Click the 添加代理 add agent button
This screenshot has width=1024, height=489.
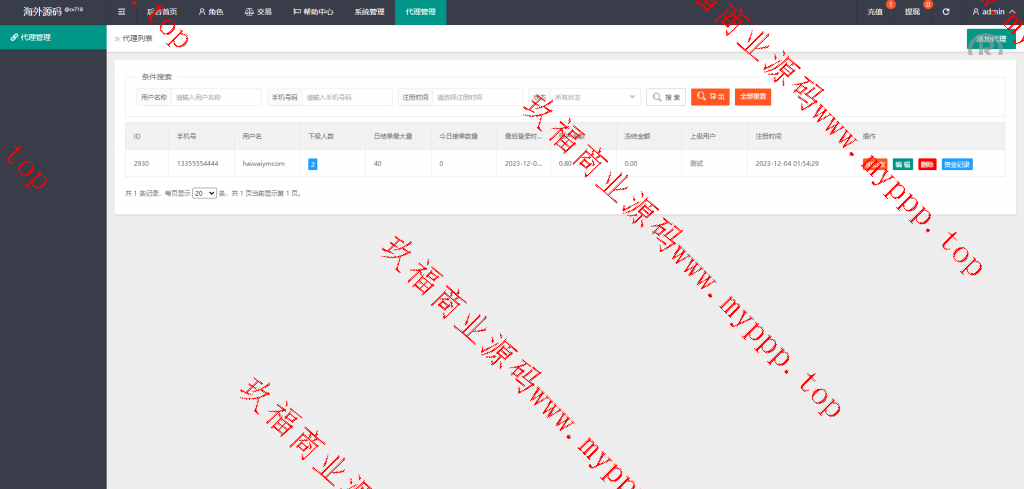point(990,38)
